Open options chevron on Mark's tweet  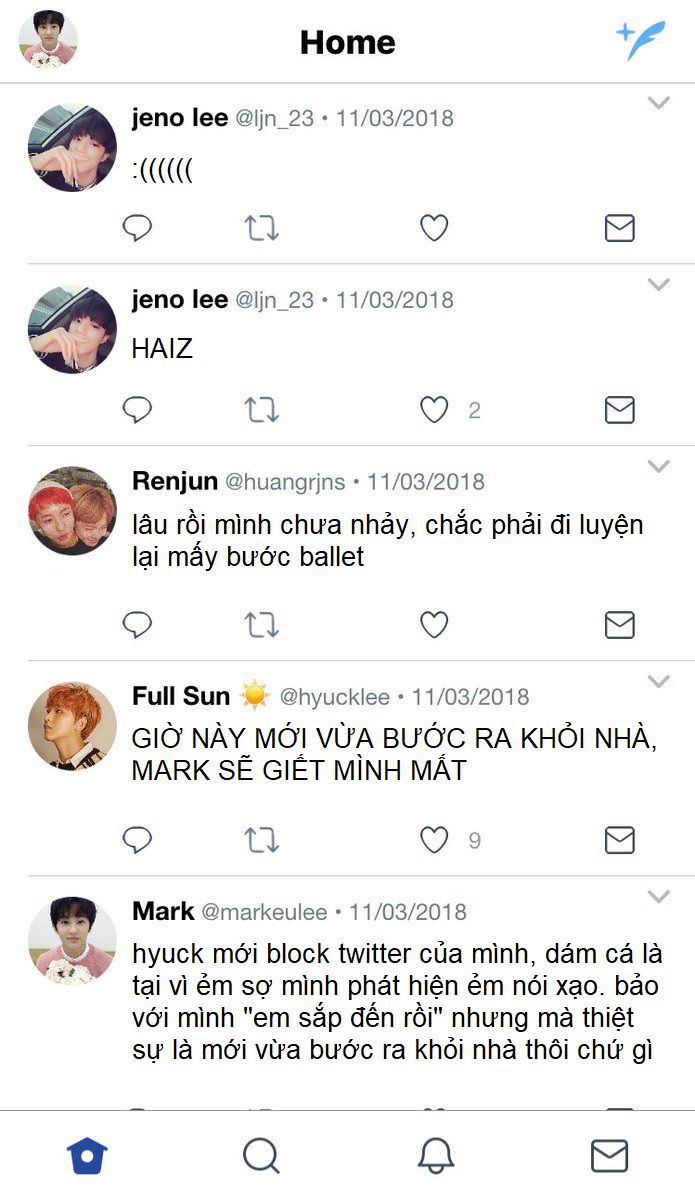click(658, 896)
